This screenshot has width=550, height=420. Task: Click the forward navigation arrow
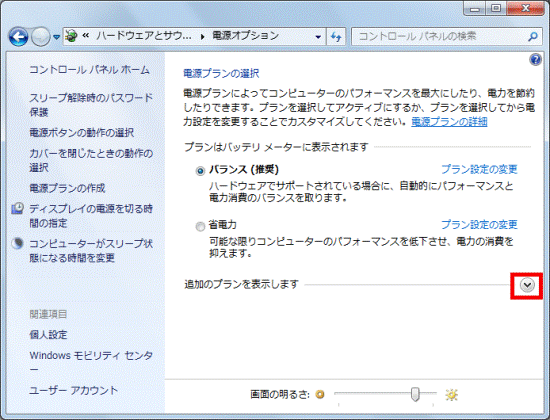(41, 36)
